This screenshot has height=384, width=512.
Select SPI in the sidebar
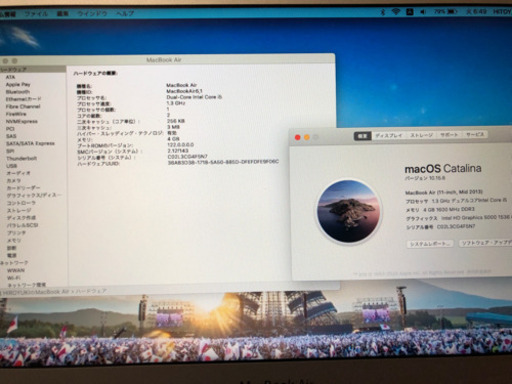click(x=10, y=151)
